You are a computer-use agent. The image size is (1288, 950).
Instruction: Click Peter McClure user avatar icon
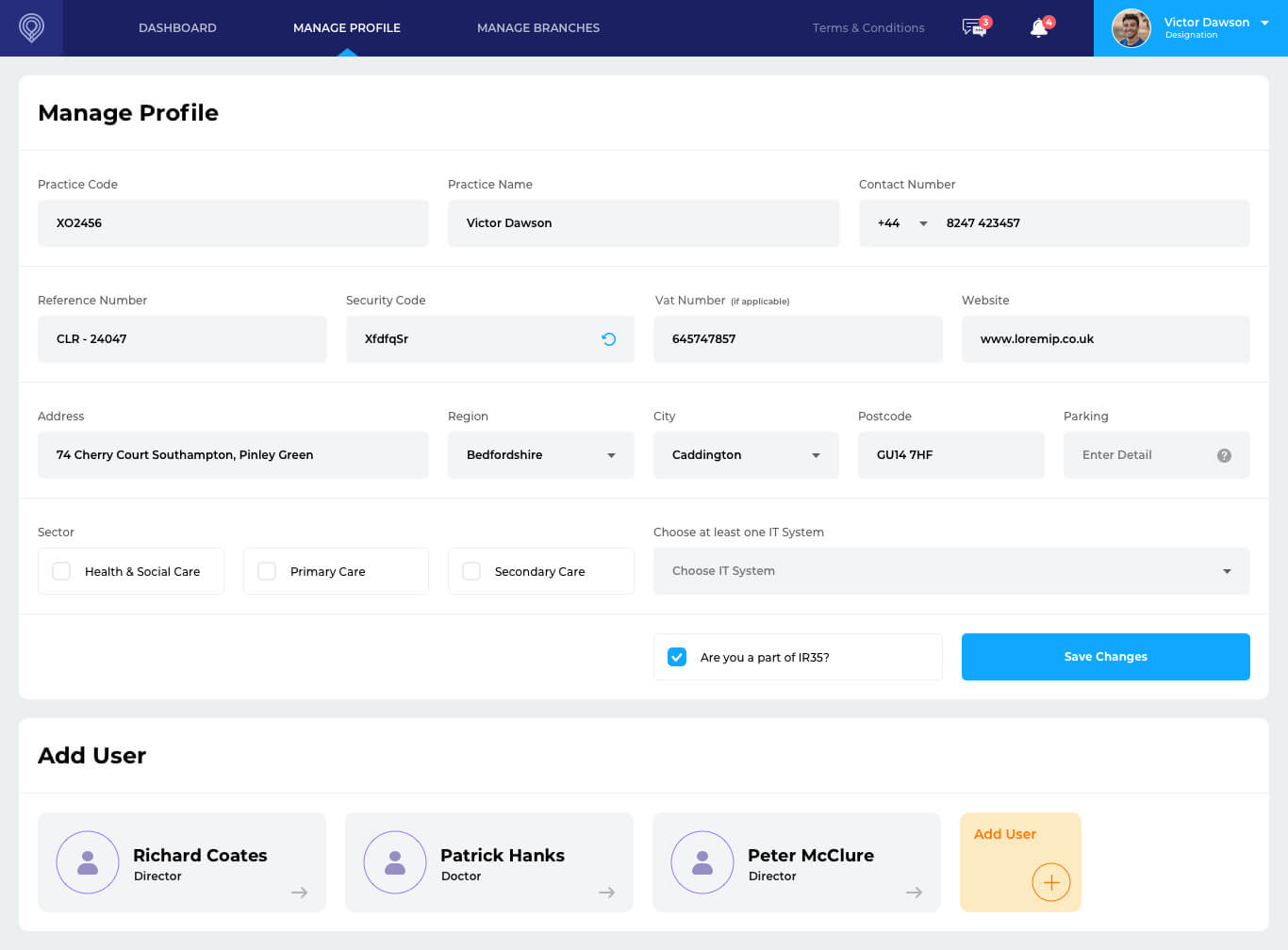[x=702, y=862]
